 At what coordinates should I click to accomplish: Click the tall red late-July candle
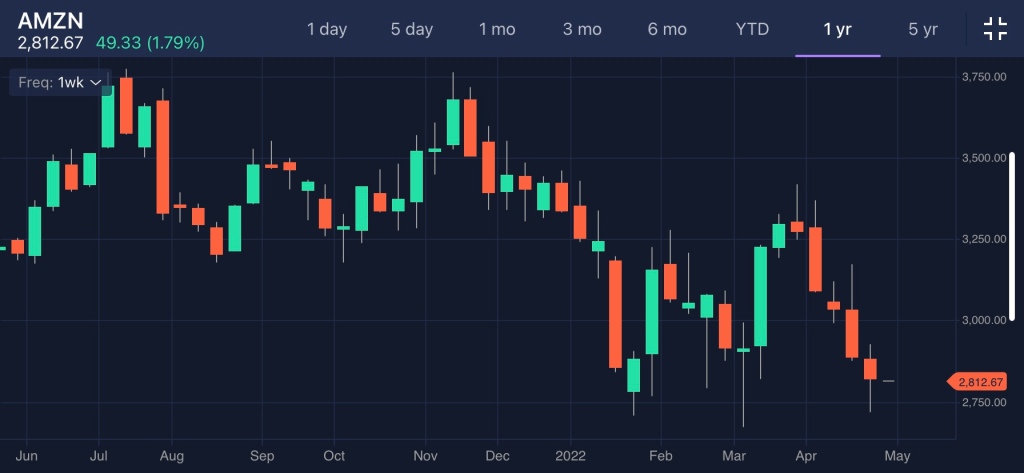[162, 157]
